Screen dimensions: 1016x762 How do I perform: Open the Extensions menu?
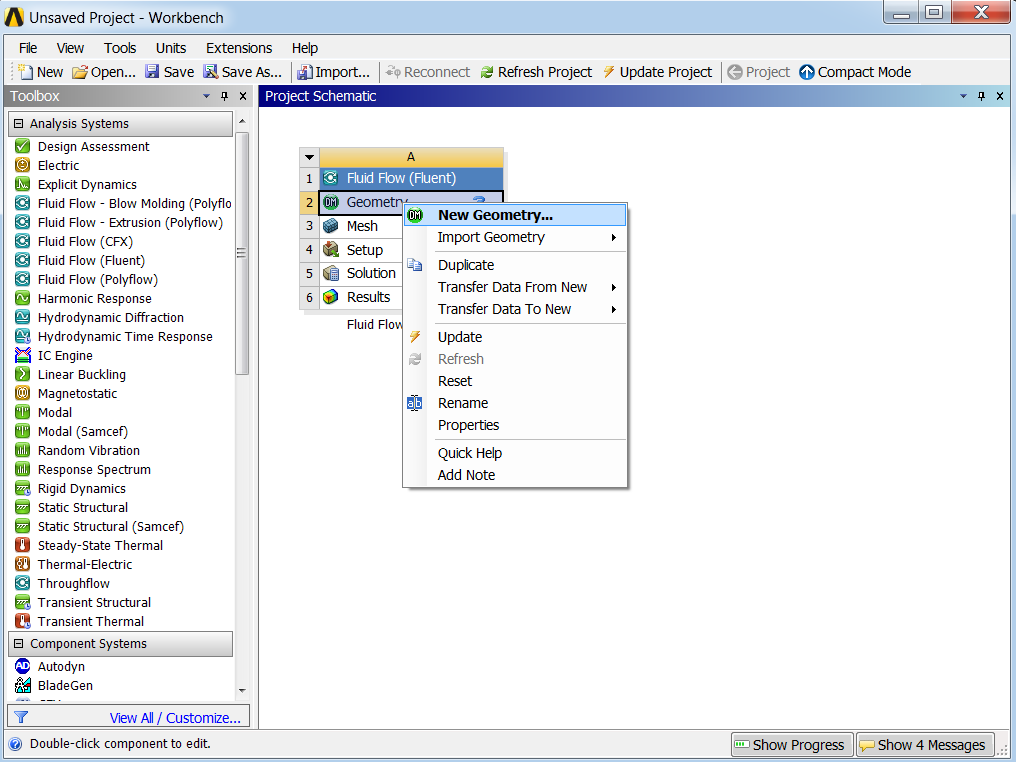point(238,48)
